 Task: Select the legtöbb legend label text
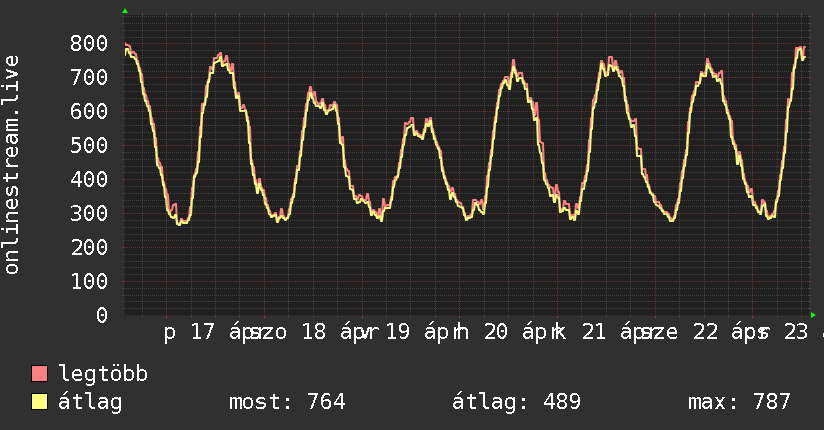[x=104, y=375]
